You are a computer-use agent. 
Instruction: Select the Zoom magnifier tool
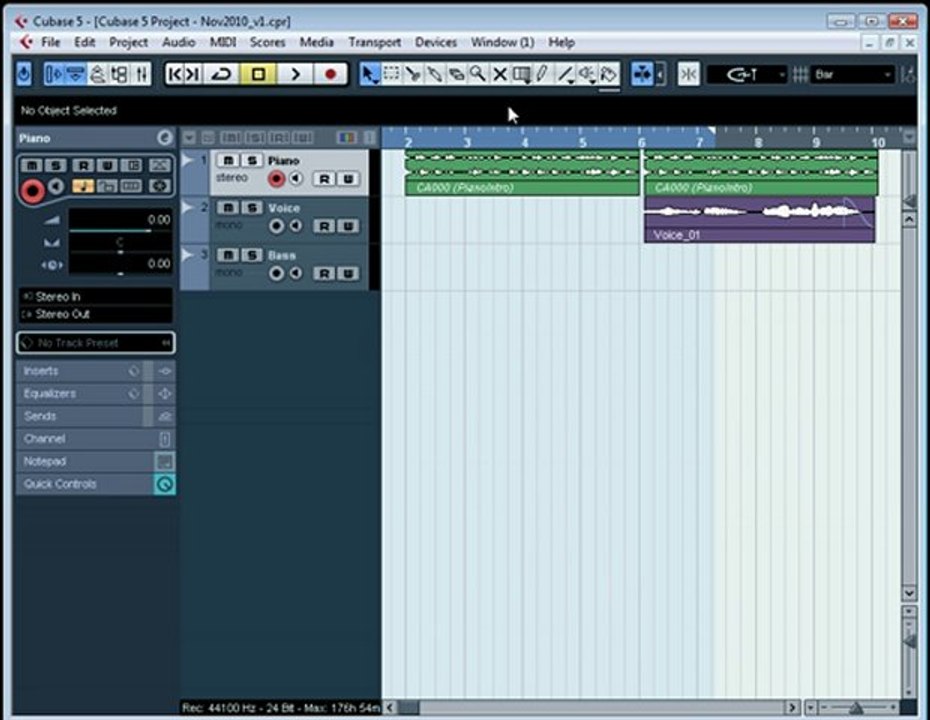pyautogui.click(x=477, y=74)
